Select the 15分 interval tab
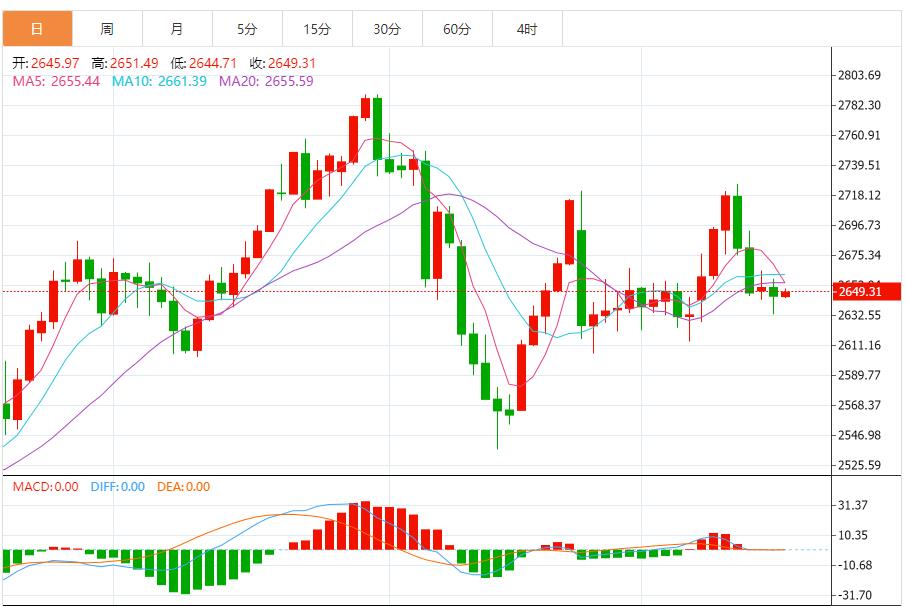This screenshot has width=907, height=606. pos(317,29)
